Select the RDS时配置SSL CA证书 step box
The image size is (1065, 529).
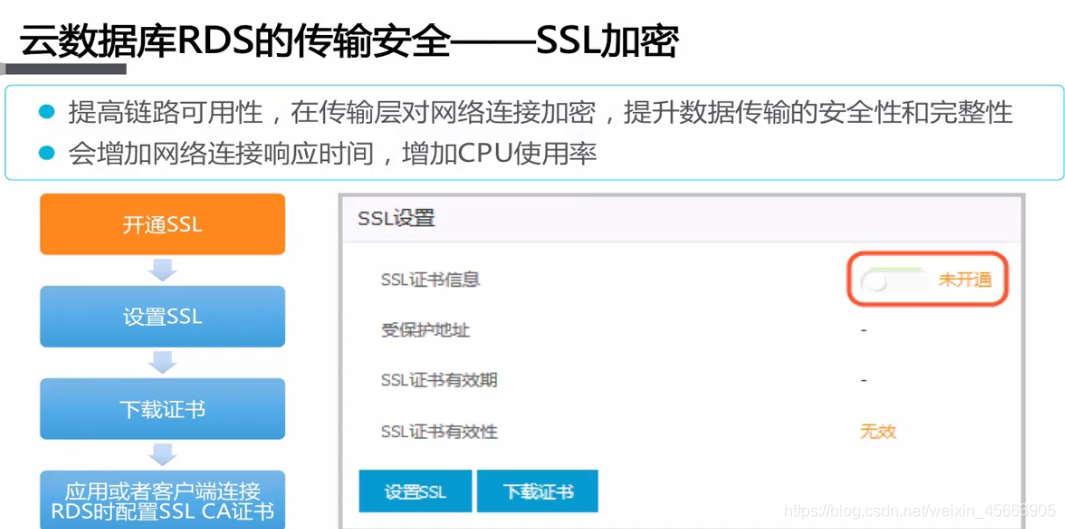click(162, 500)
